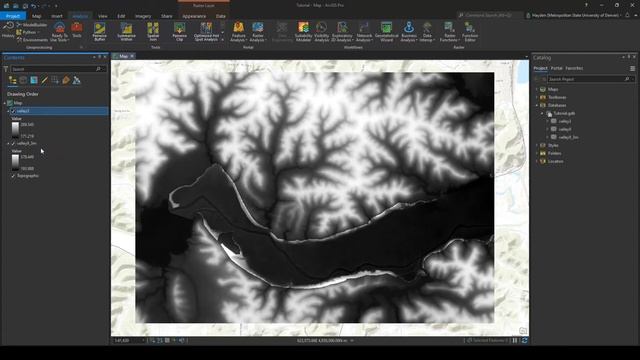Switch Contents to List By Editing
This screenshot has height=360, width=640.
pyautogui.click(x=44, y=80)
